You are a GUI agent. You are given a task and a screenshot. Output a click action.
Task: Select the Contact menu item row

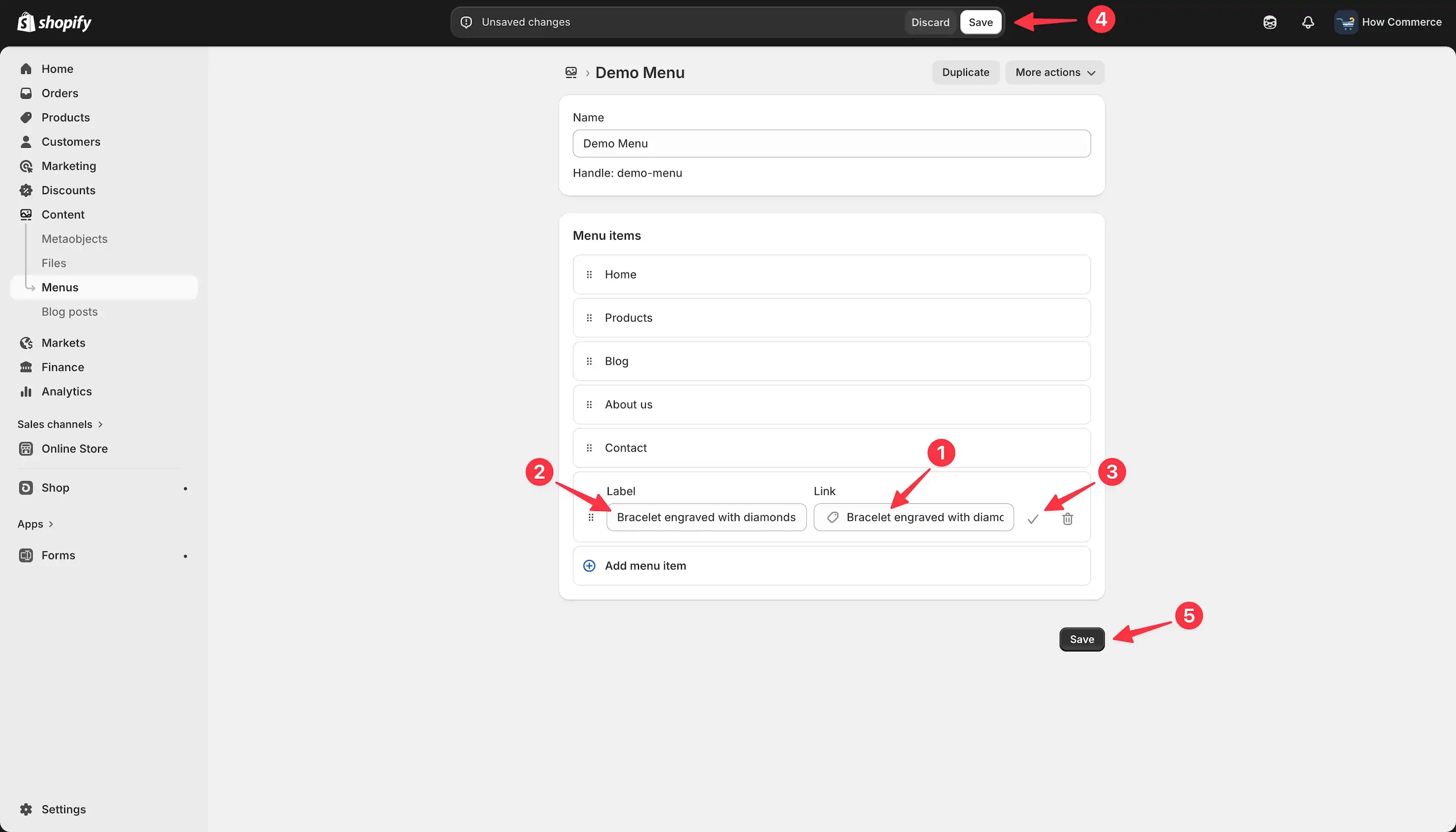[x=831, y=448]
